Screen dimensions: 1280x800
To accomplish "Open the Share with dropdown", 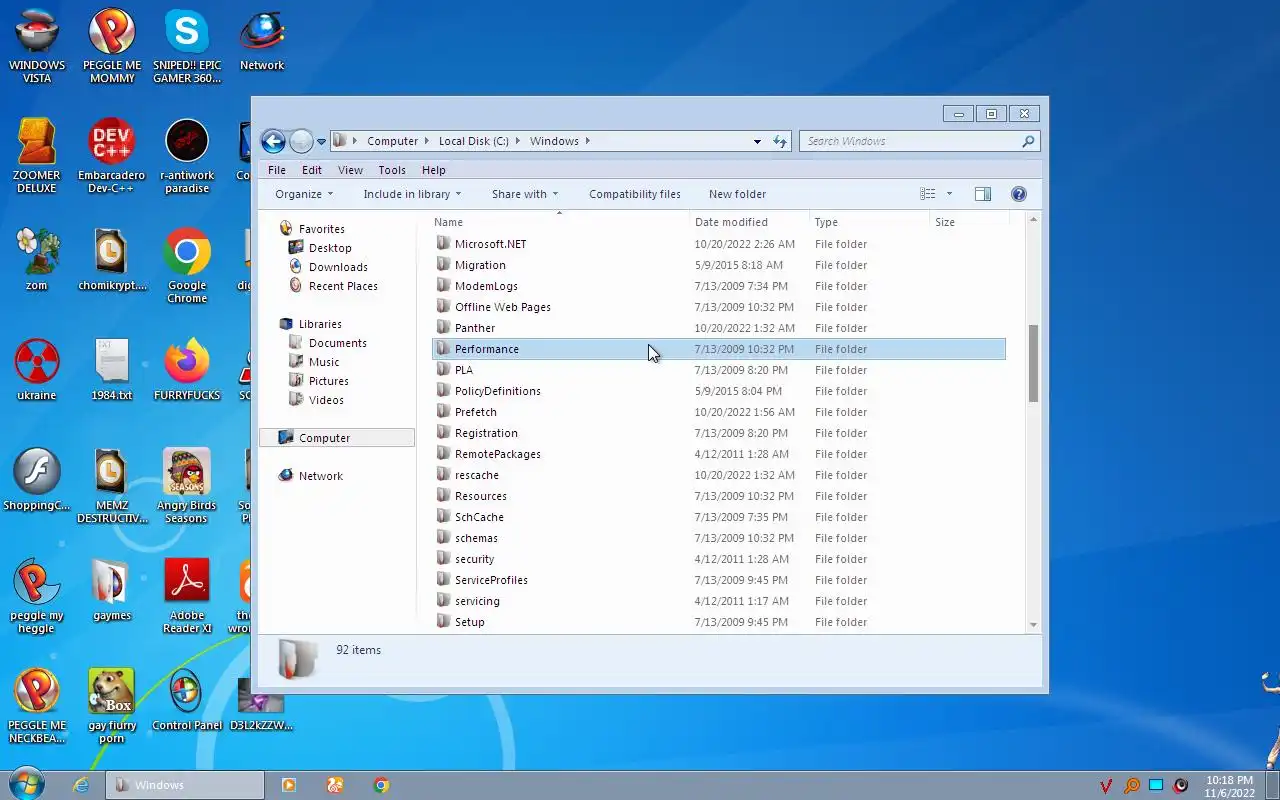I will pyautogui.click(x=525, y=194).
